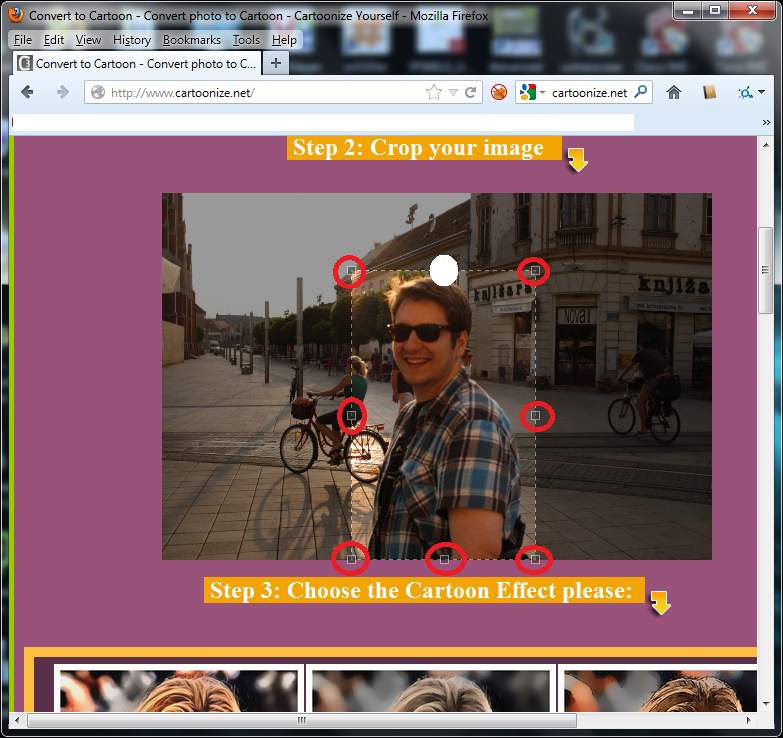783x738 pixels.
Task: Open a new tab with plus button
Action: click(x=276, y=63)
